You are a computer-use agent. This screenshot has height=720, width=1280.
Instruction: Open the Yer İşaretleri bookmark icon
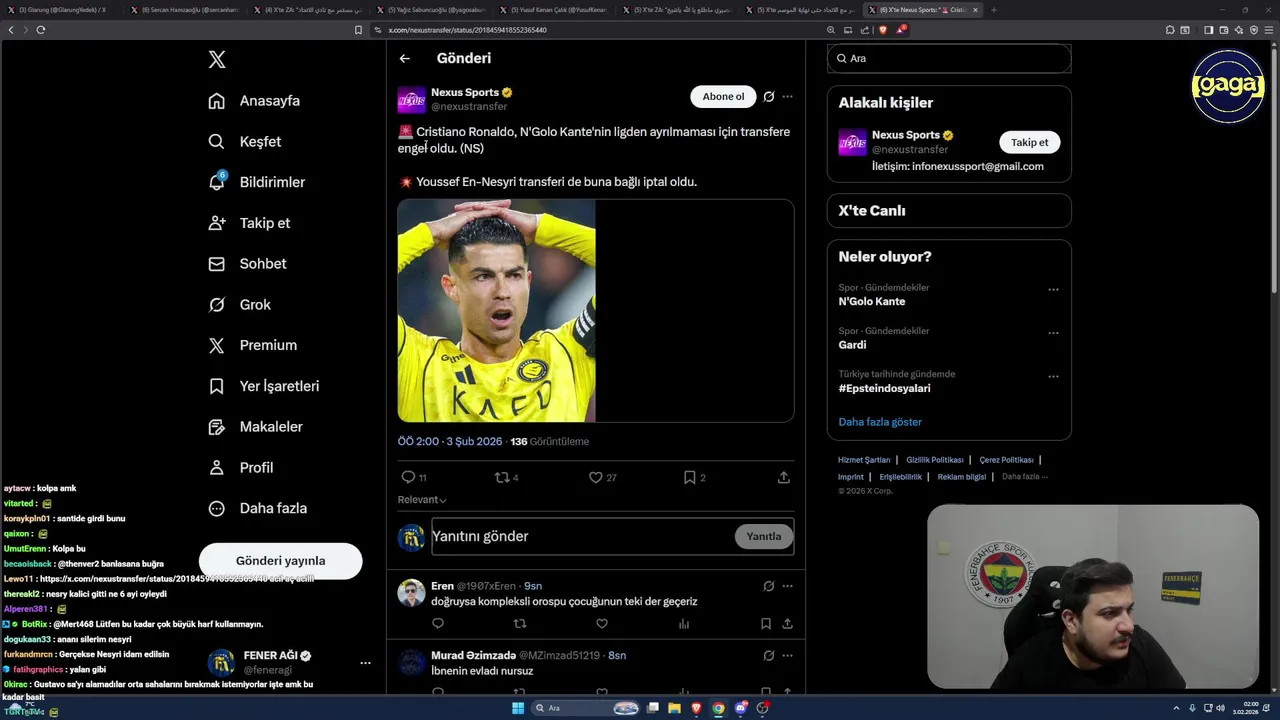pos(216,386)
